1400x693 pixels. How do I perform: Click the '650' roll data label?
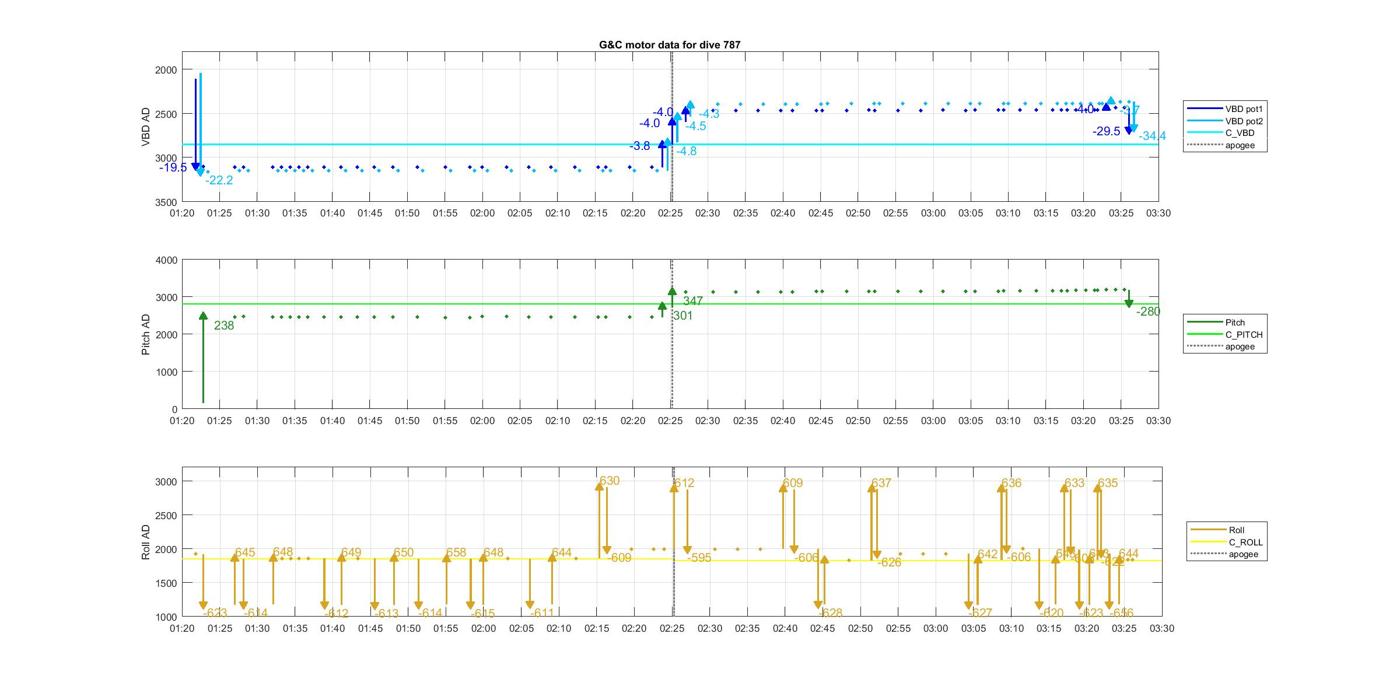point(404,553)
